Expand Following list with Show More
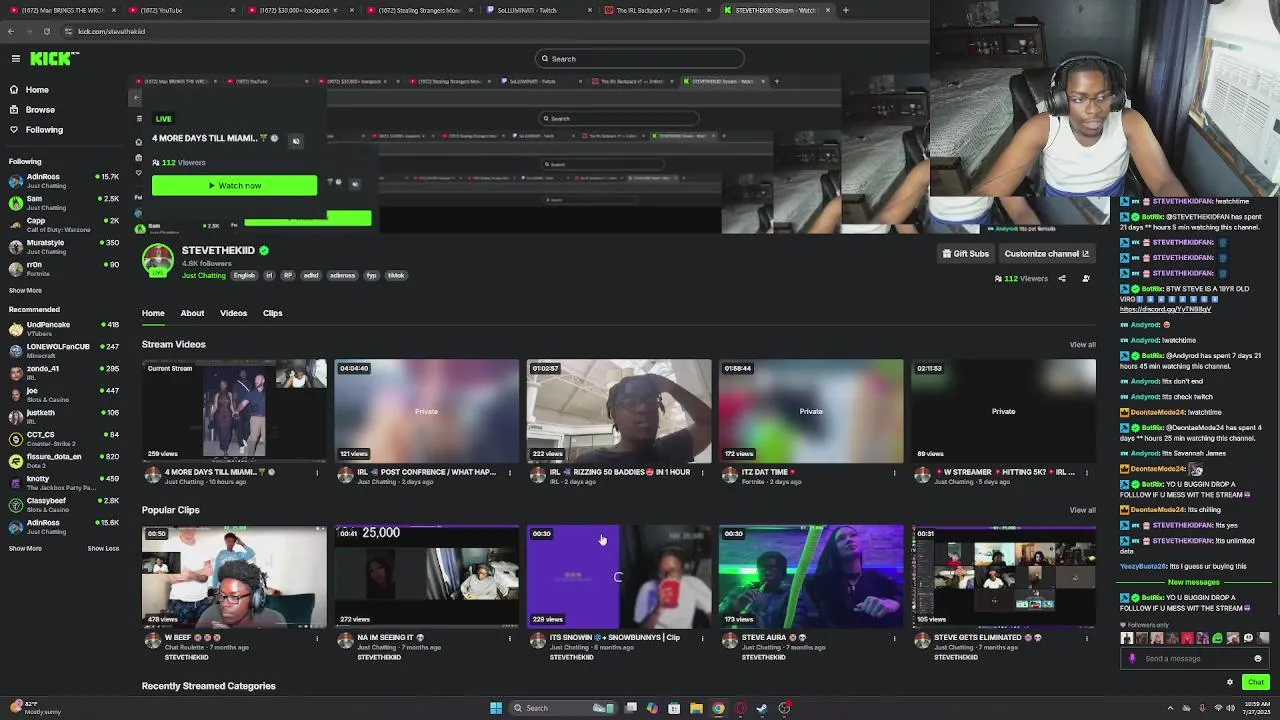 coord(25,291)
